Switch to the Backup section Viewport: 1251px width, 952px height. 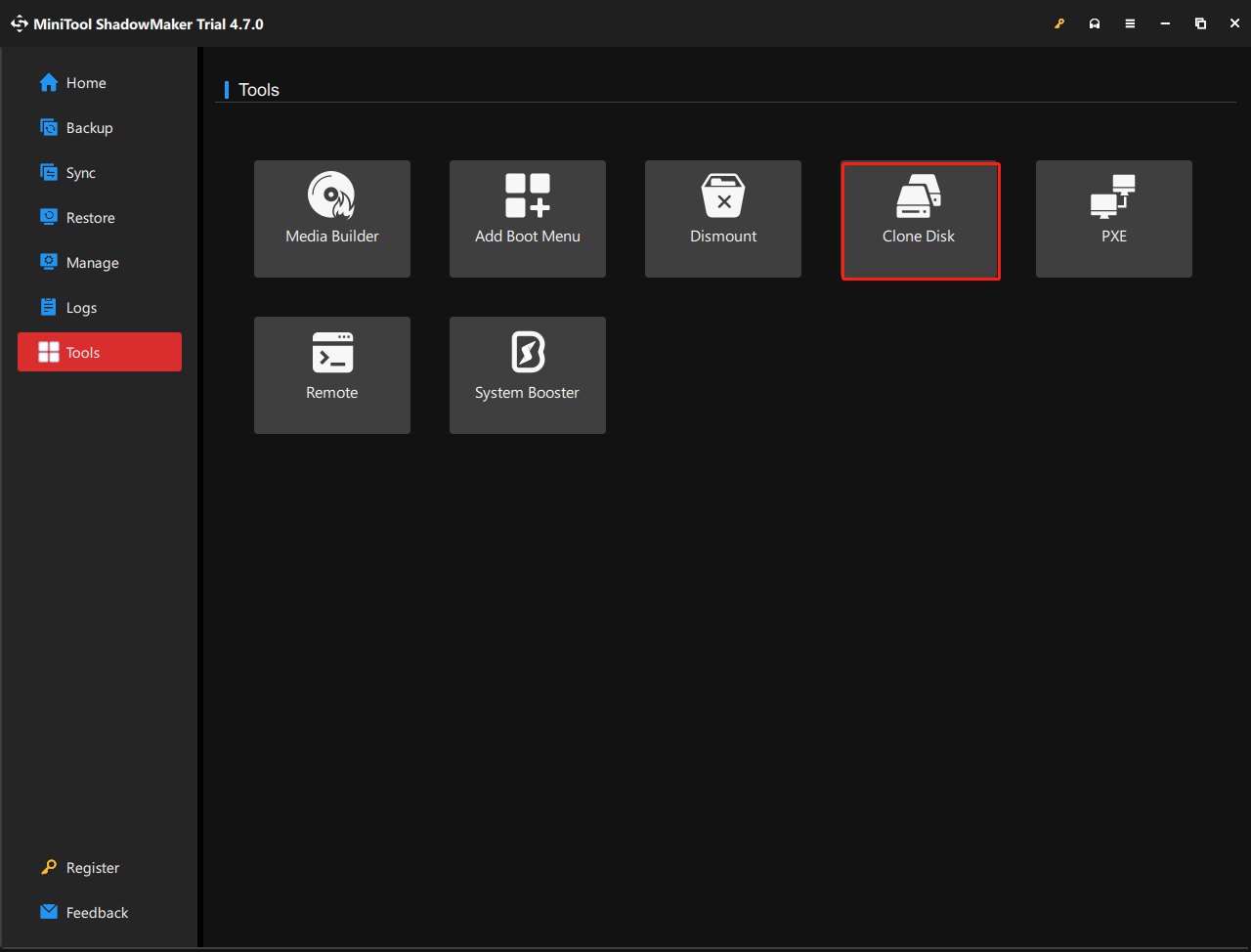(89, 128)
